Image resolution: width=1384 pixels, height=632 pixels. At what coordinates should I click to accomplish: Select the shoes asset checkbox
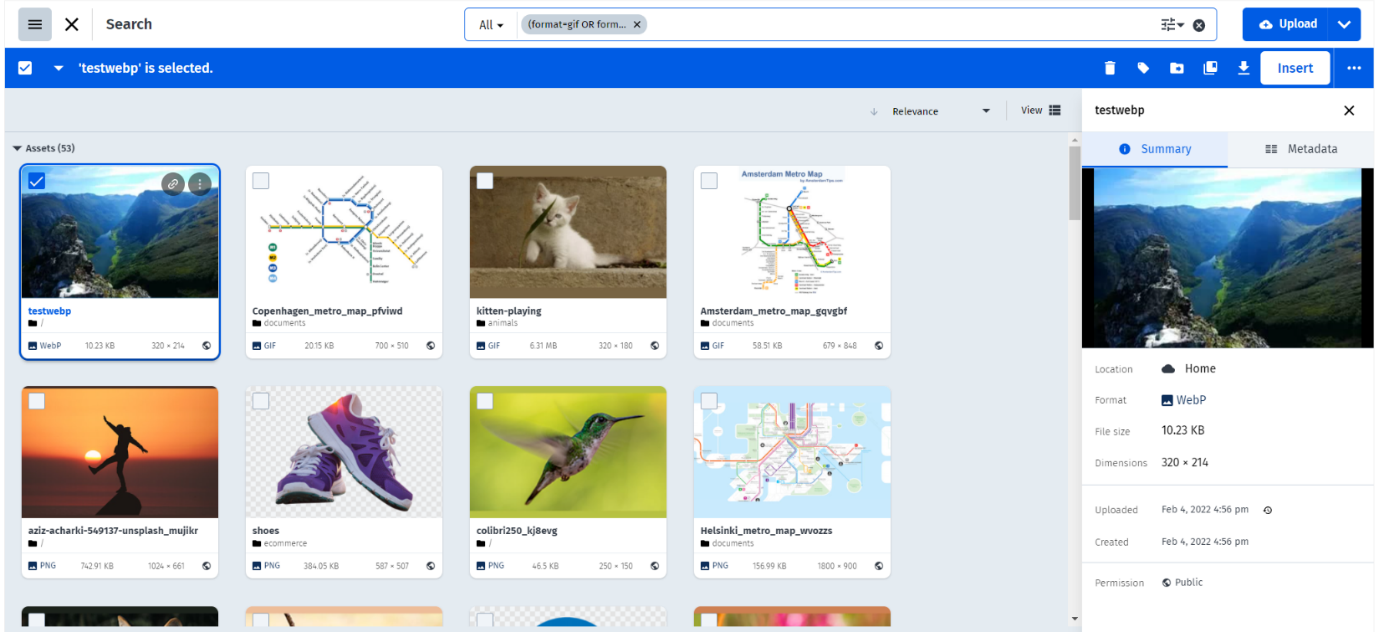(260, 401)
